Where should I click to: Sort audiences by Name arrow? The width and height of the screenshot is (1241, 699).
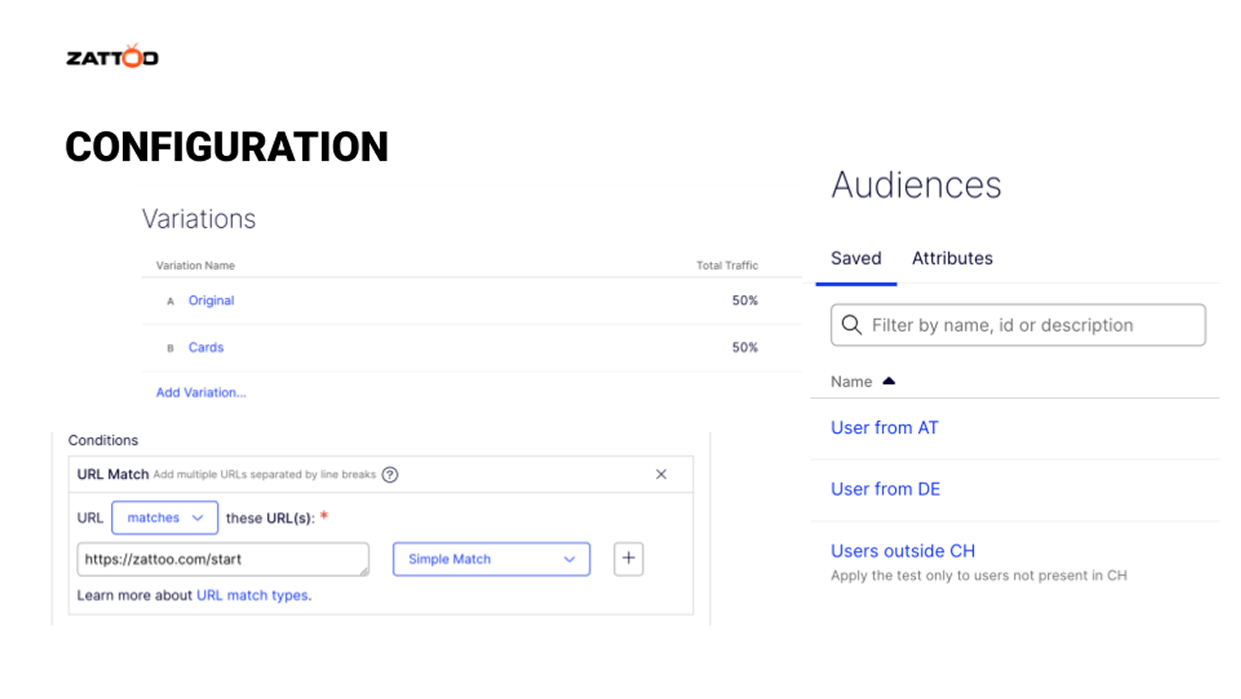coord(889,381)
